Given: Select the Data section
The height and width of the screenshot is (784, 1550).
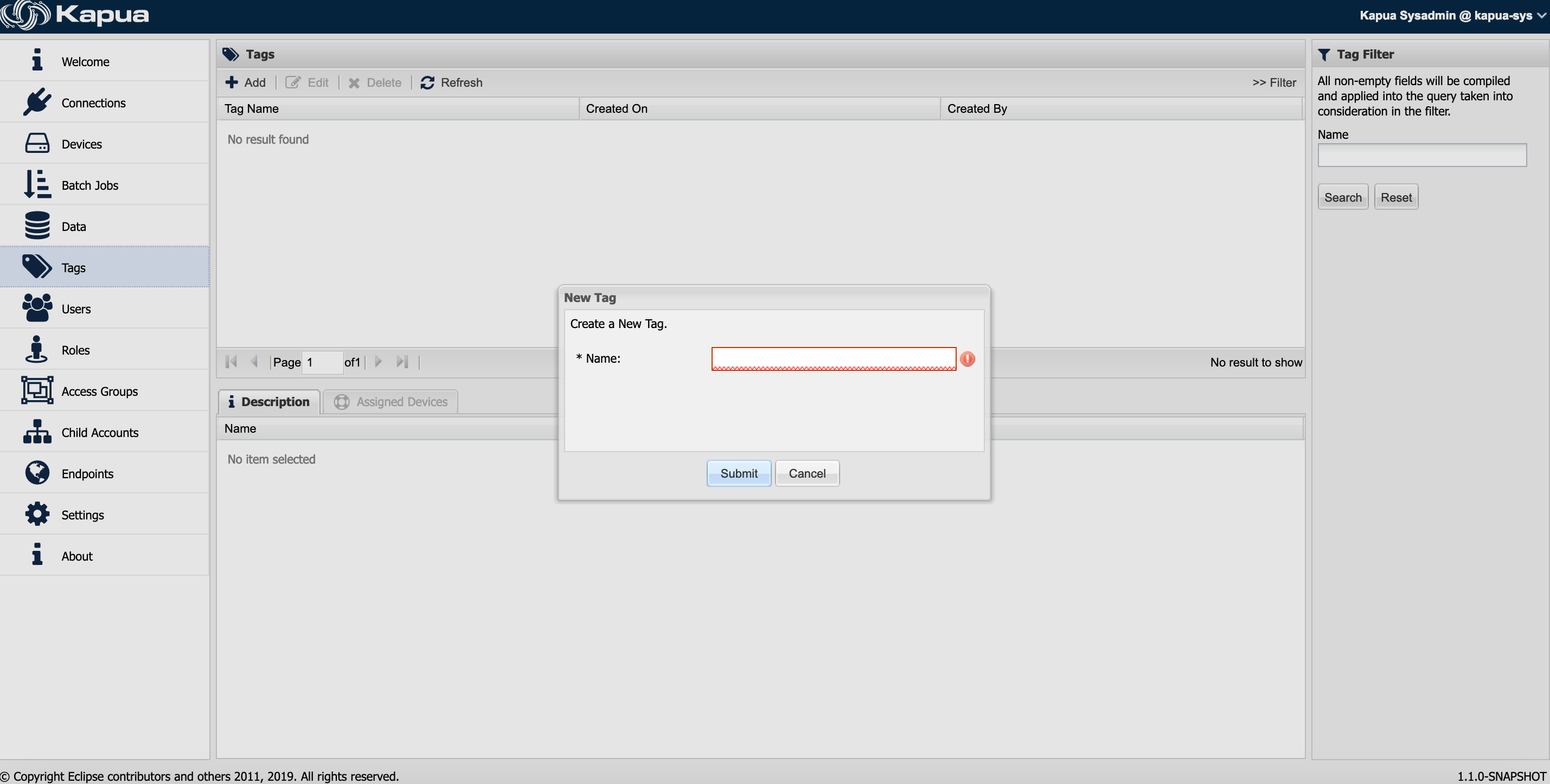Looking at the screenshot, I should click(x=74, y=226).
